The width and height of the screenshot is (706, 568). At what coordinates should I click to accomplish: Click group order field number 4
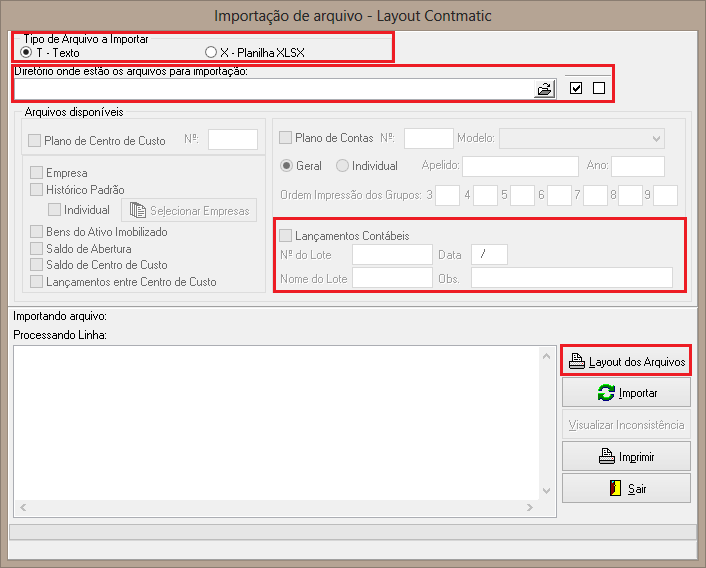click(485, 195)
